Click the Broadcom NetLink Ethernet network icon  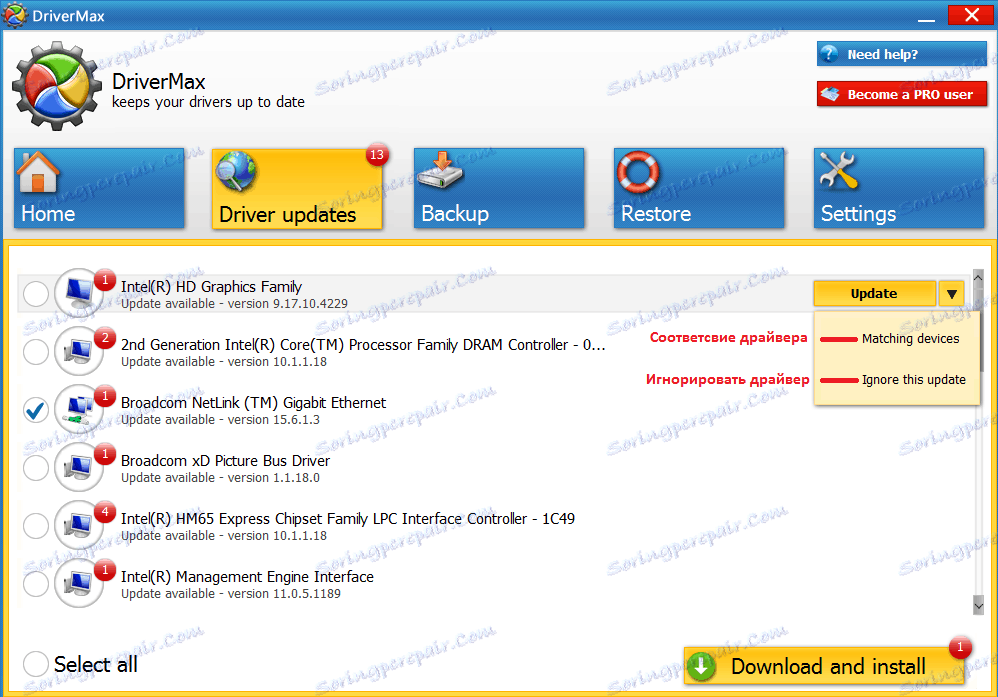[x=79, y=409]
